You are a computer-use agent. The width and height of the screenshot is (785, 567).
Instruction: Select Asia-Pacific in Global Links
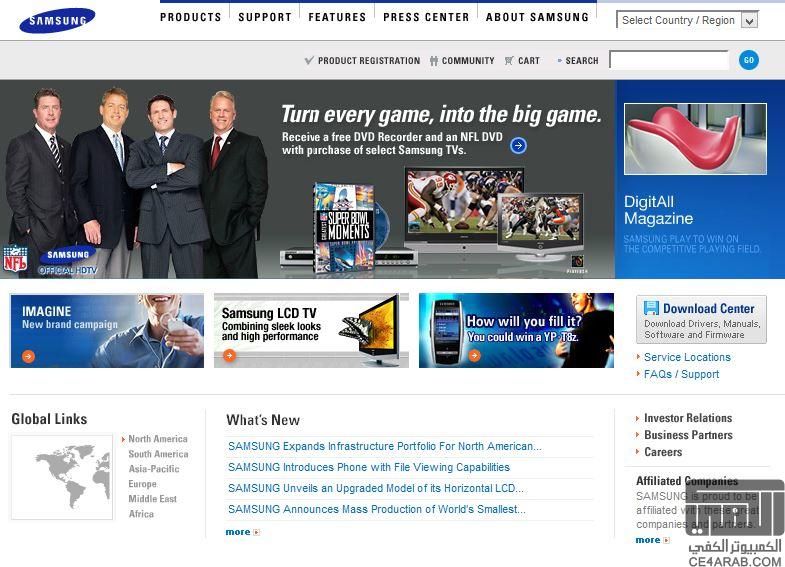(154, 469)
